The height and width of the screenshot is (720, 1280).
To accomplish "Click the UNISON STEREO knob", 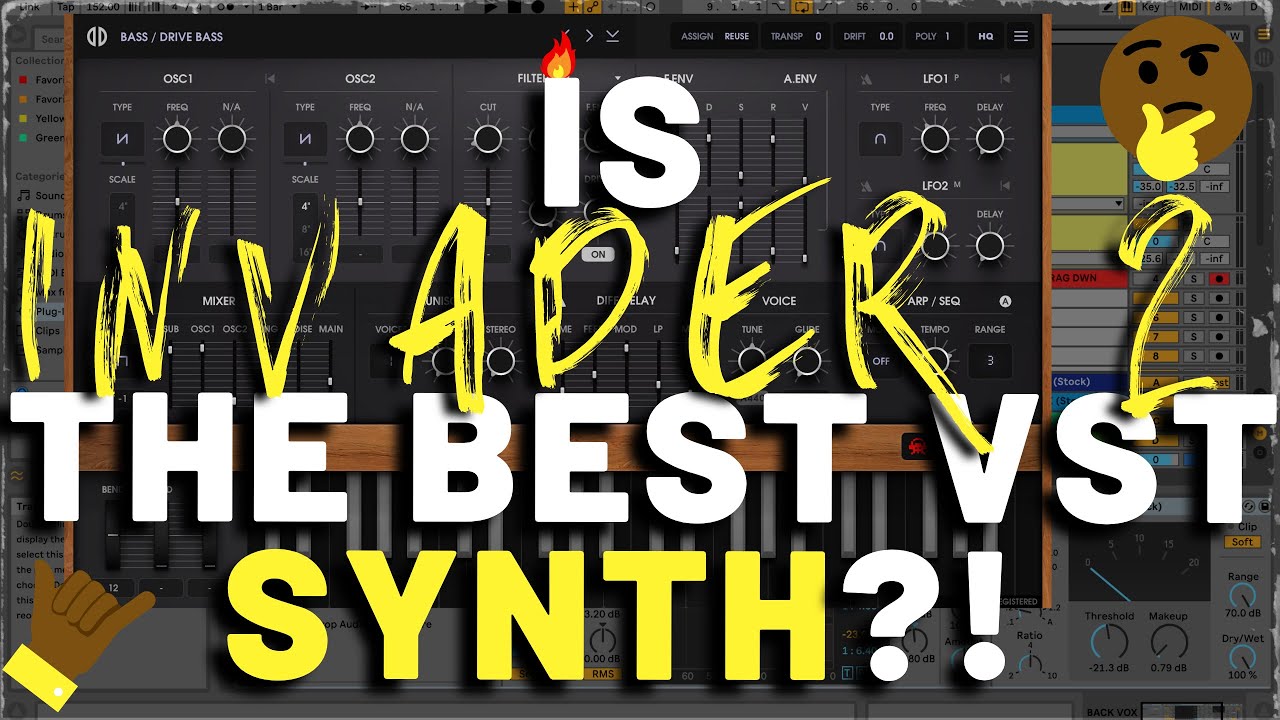I will click(500, 361).
